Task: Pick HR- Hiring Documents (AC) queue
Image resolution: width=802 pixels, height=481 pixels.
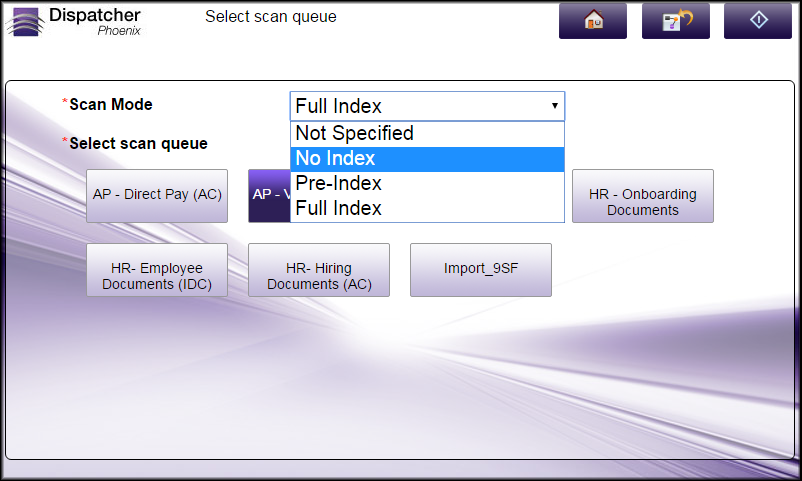Action: pos(319,270)
